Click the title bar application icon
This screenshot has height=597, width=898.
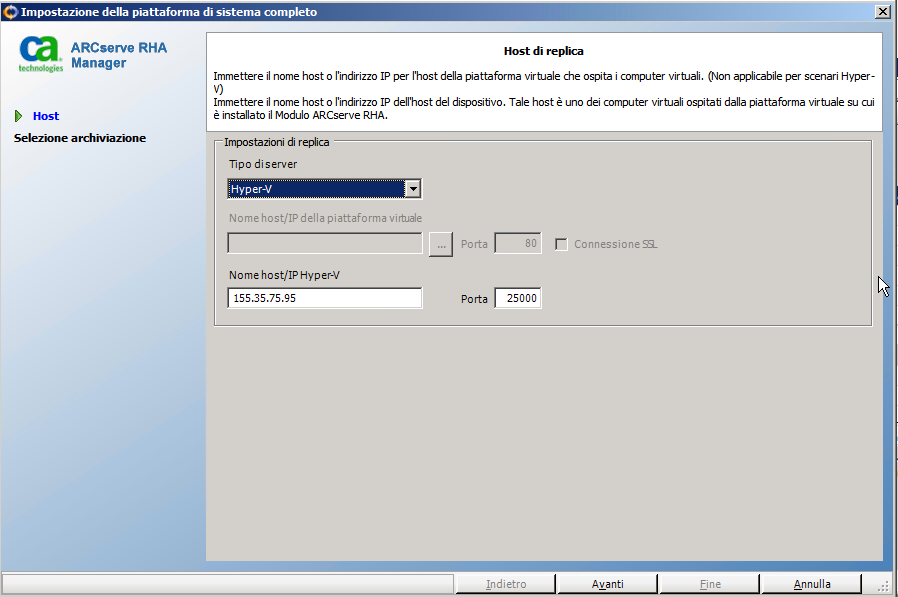point(10,11)
